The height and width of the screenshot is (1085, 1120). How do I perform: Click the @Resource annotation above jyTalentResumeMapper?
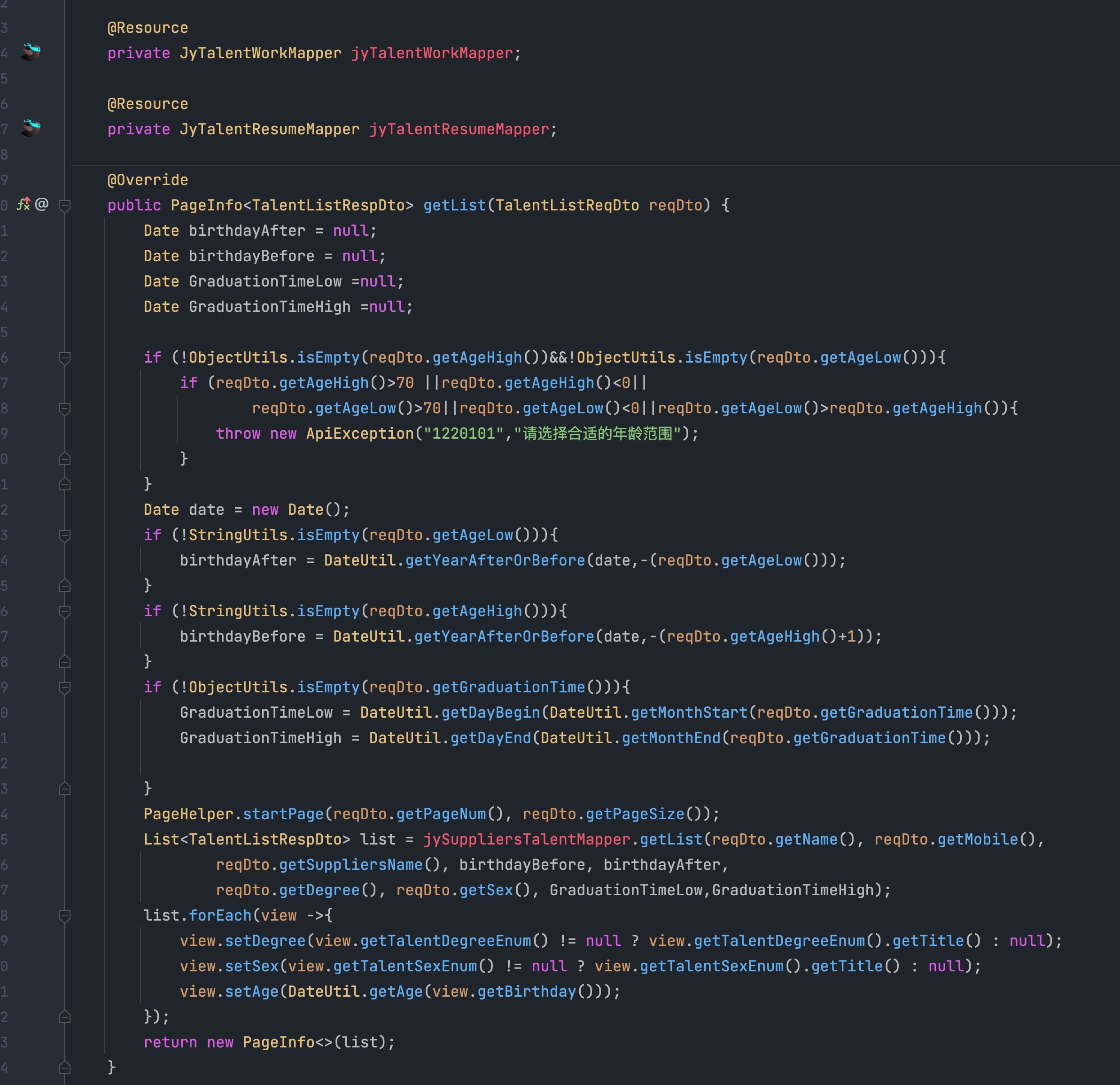tap(148, 104)
